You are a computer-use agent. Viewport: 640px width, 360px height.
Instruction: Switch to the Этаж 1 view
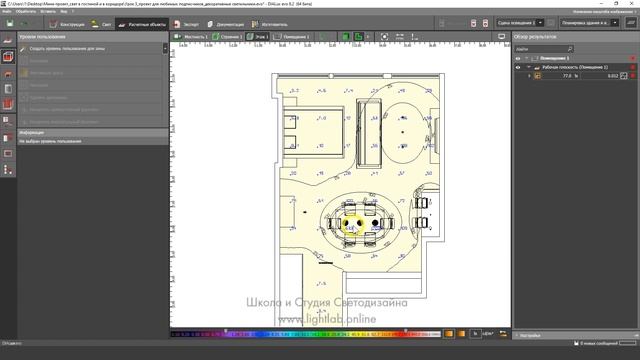tap(257, 37)
